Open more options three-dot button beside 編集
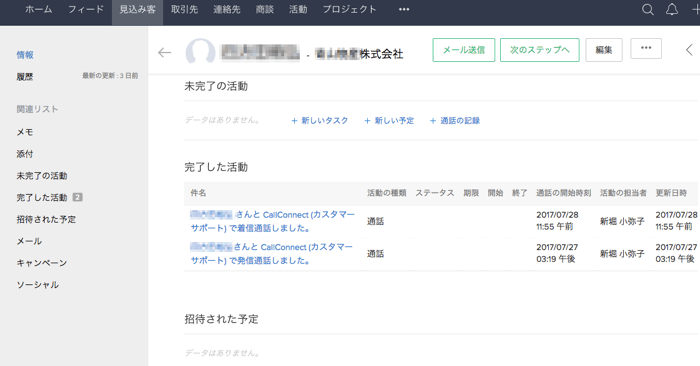 coord(646,48)
